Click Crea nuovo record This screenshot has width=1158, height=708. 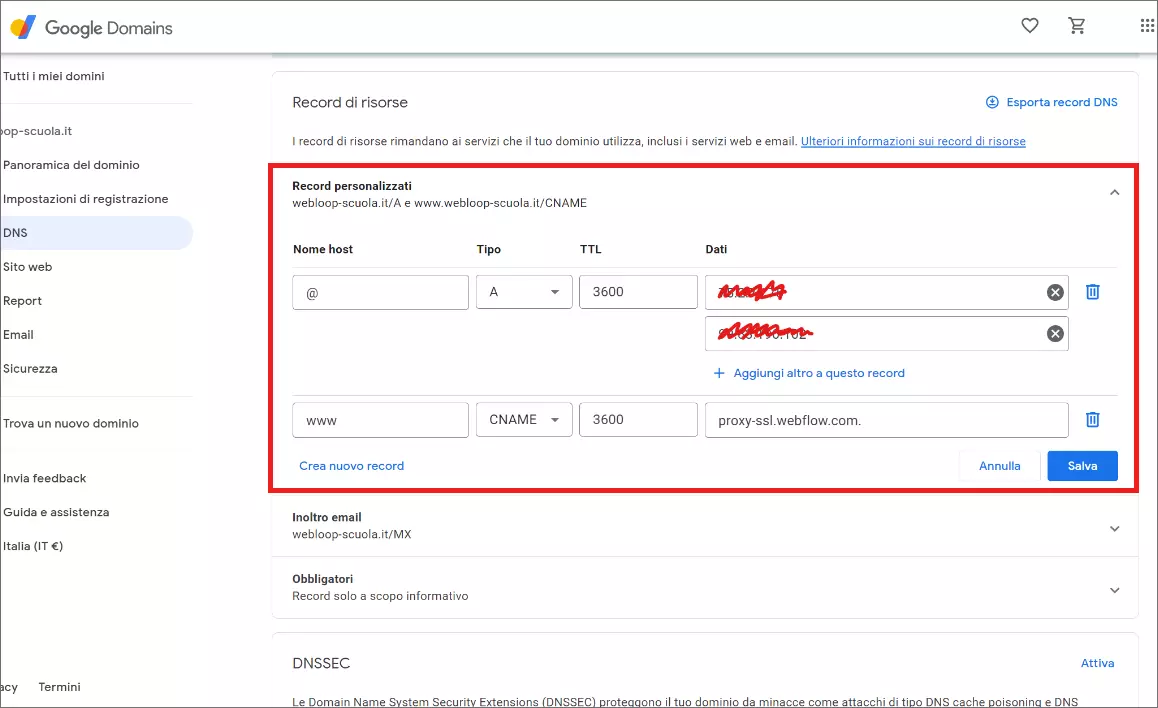pos(352,466)
